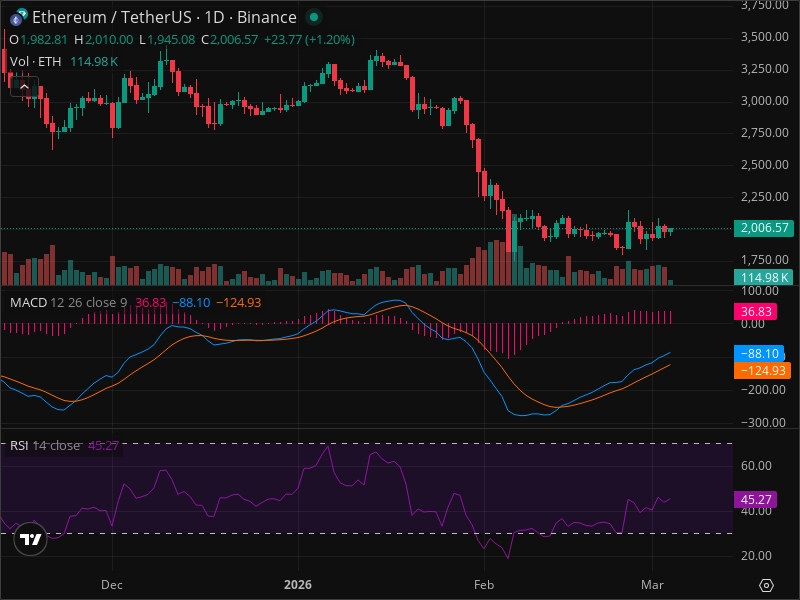Image resolution: width=800 pixels, height=600 pixels.
Task: Select the MACD 12 26 close 9 label
Action: pyautogui.click(x=68, y=303)
